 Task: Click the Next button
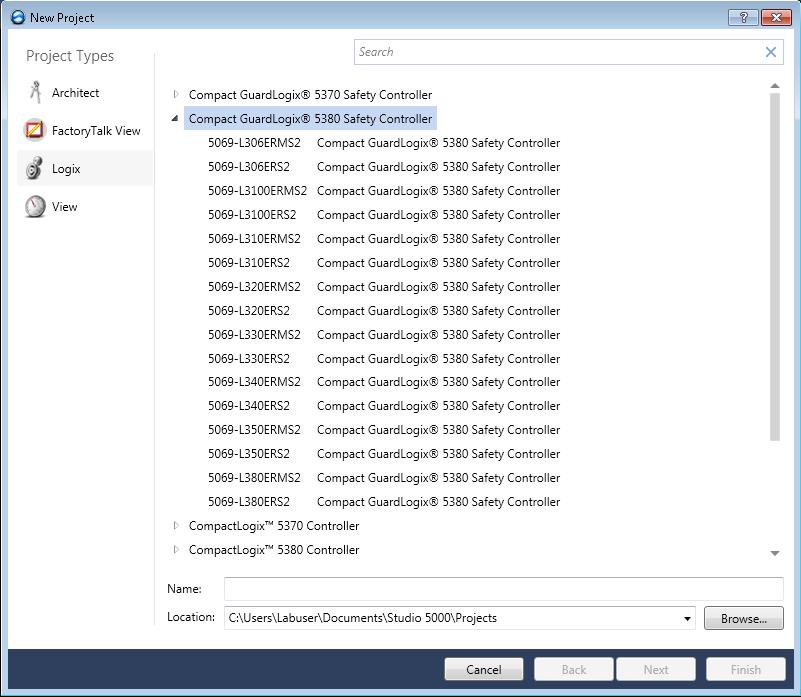656,669
